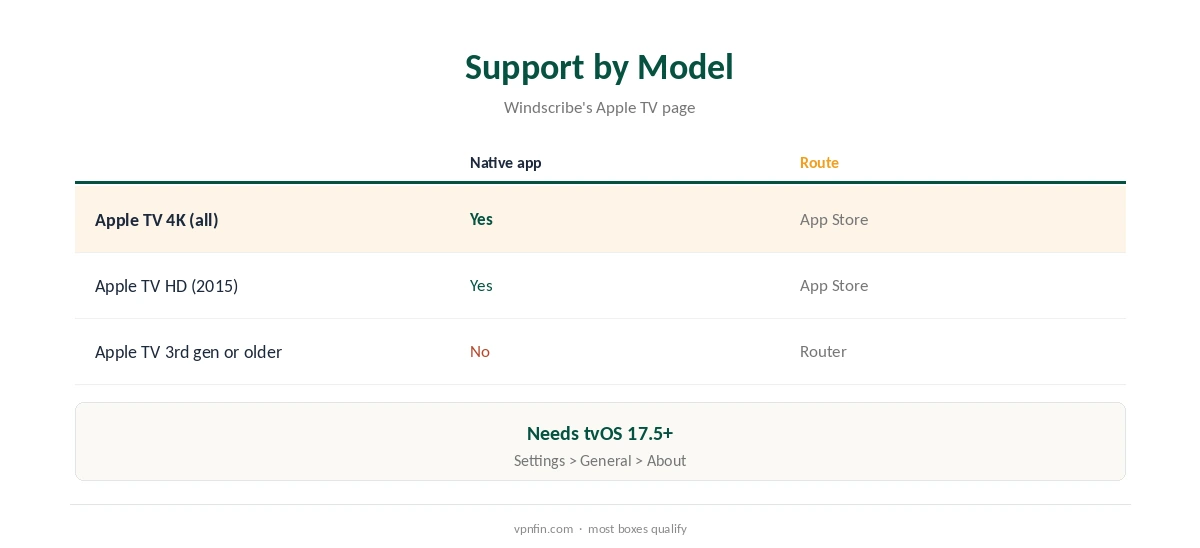This screenshot has width=1200, height=548.
Task: Click the "Native app" column header
Action: coord(505,162)
